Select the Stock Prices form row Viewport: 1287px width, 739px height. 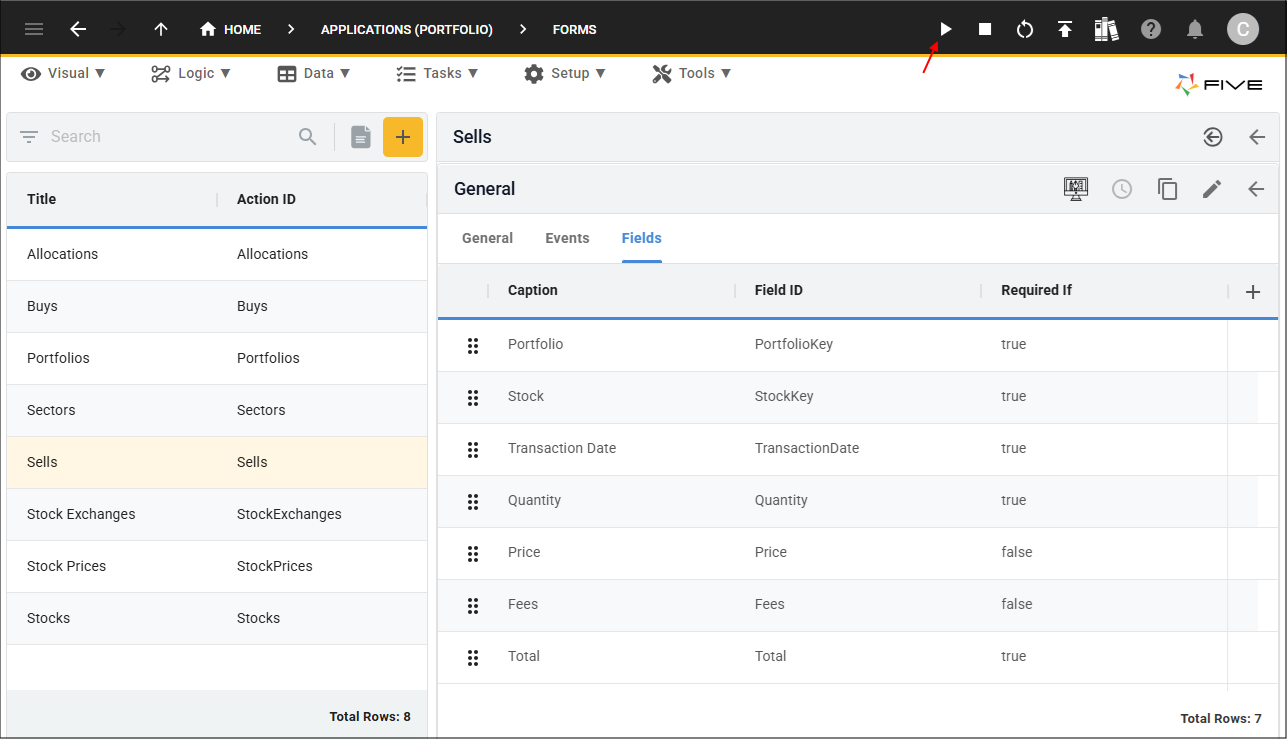coord(217,566)
